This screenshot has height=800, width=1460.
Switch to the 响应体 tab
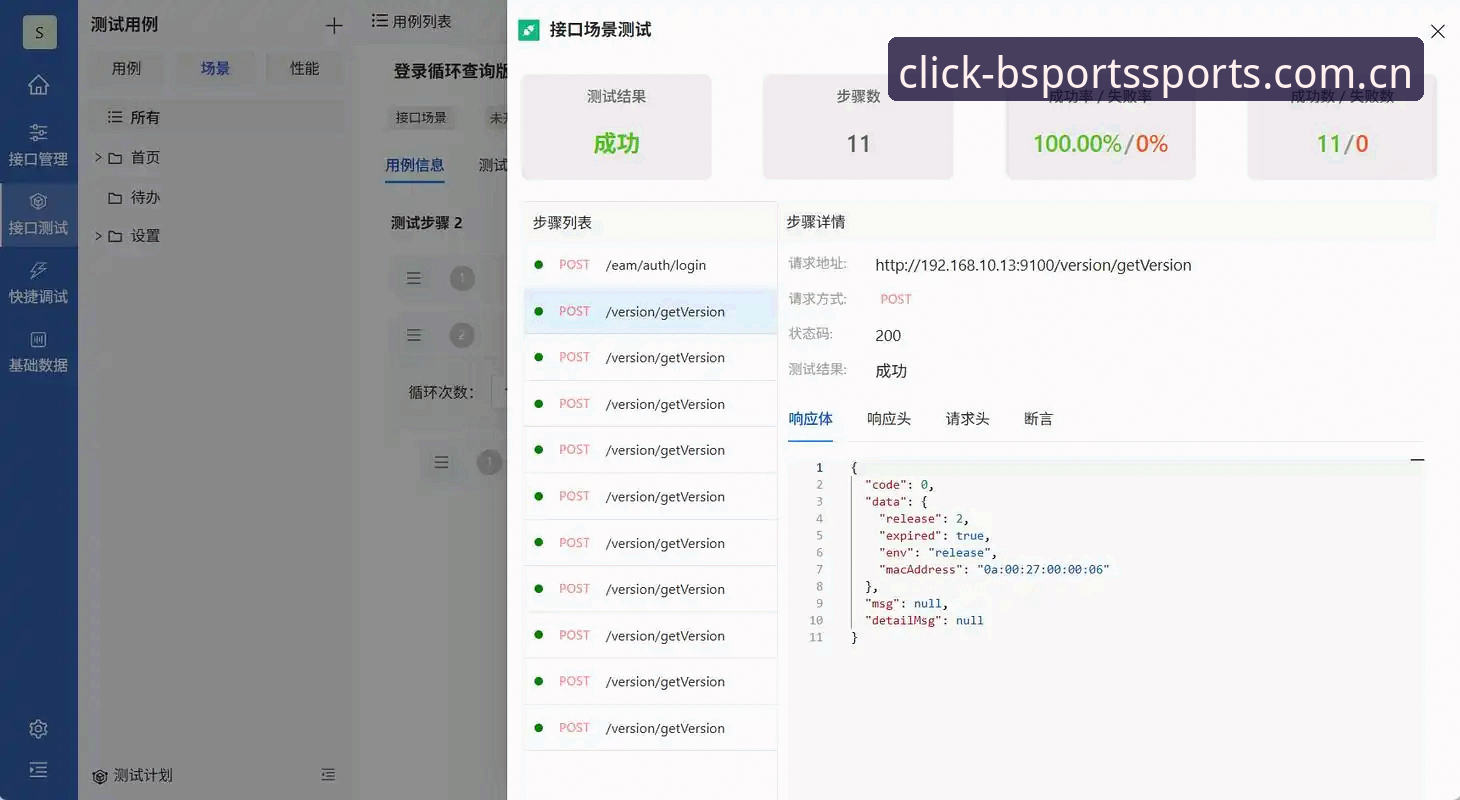[x=810, y=419]
